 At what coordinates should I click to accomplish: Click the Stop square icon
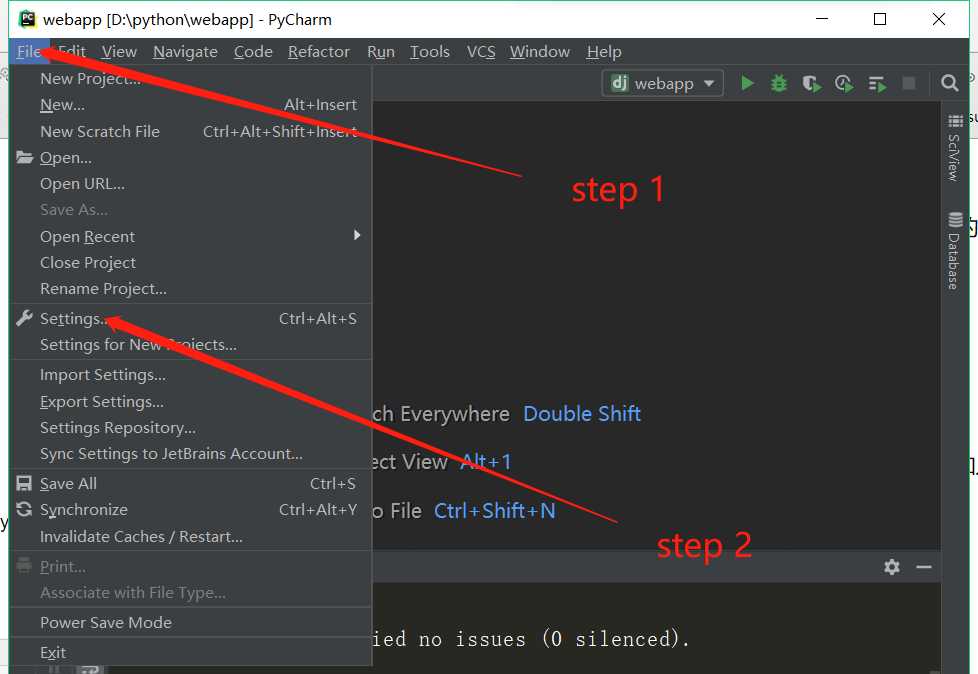point(909,83)
